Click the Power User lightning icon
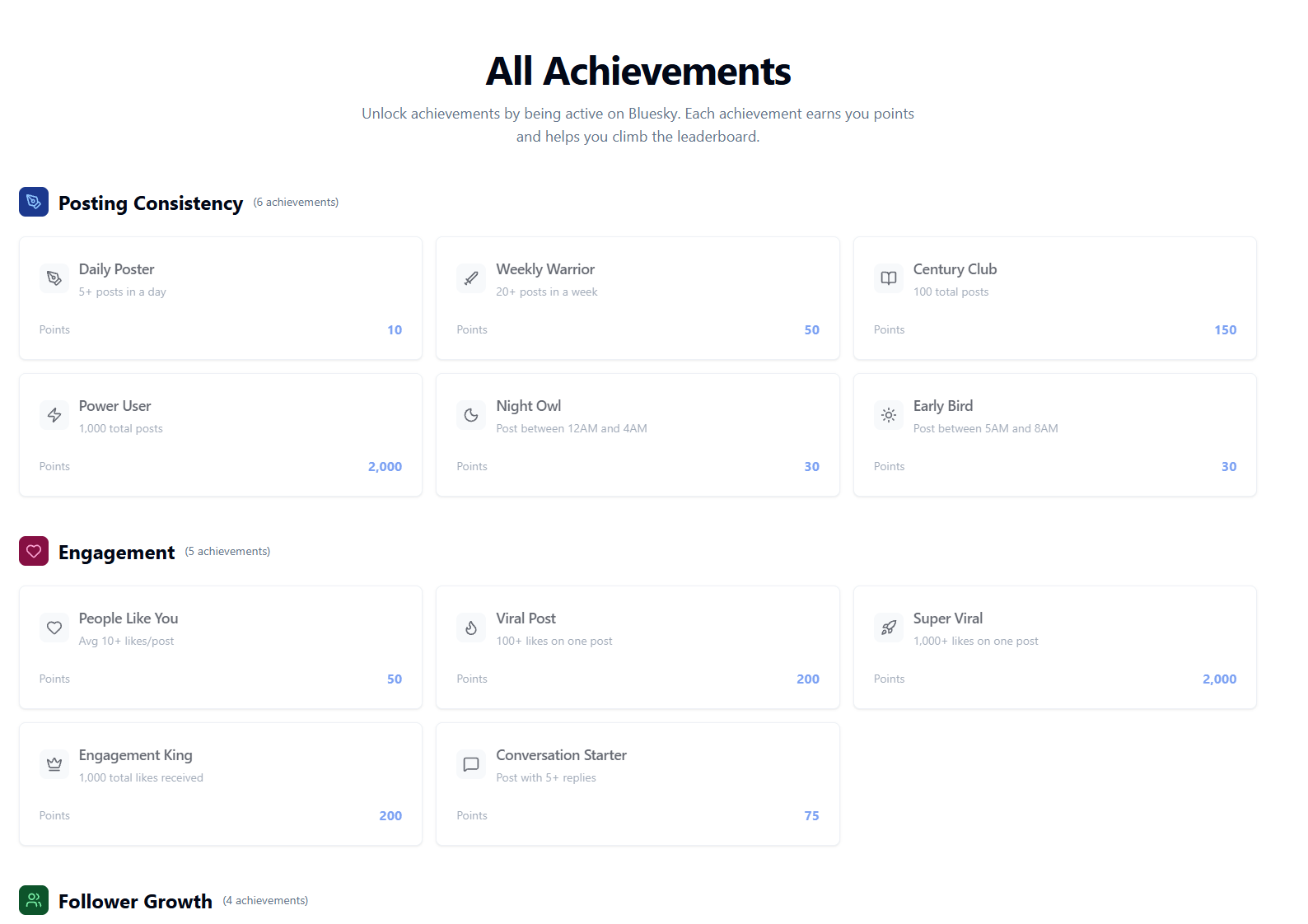The width and height of the screenshot is (1308, 924). [x=54, y=415]
